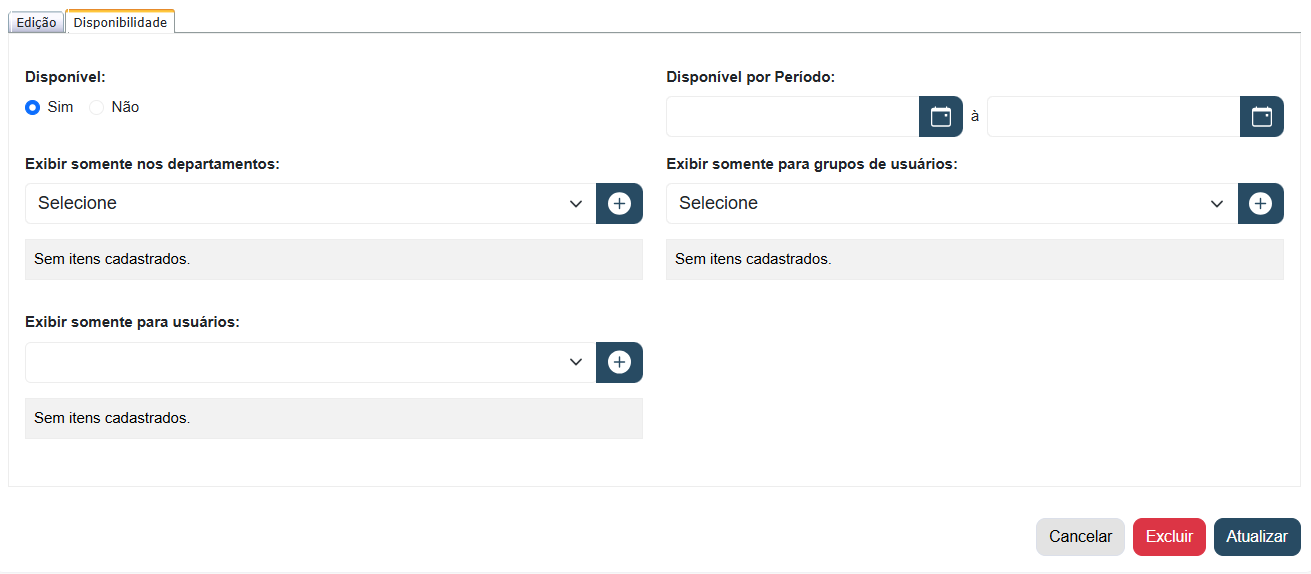
Task: Add selected user group with plus button
Action: 1260,203
